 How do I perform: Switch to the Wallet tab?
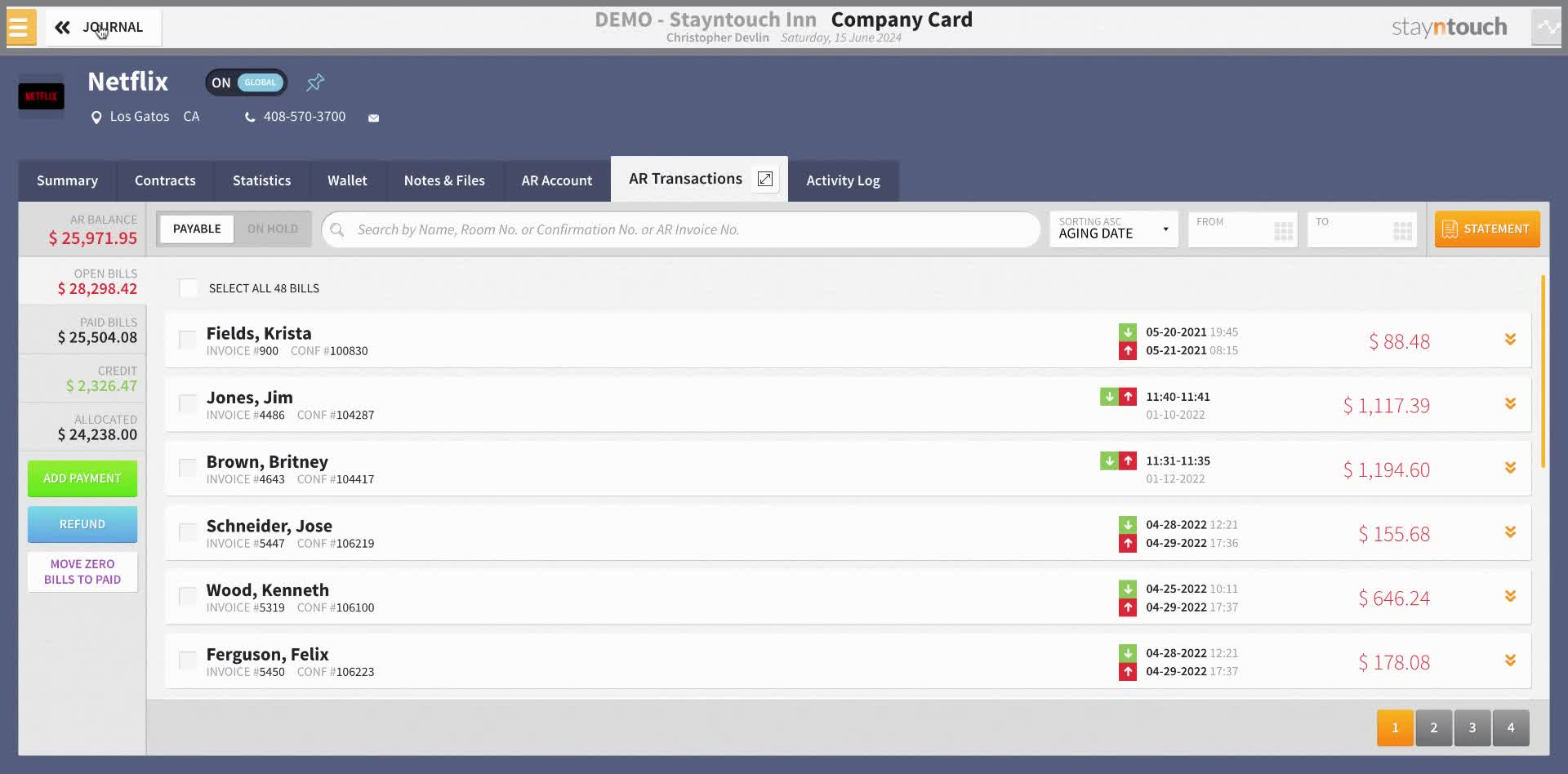347,180
